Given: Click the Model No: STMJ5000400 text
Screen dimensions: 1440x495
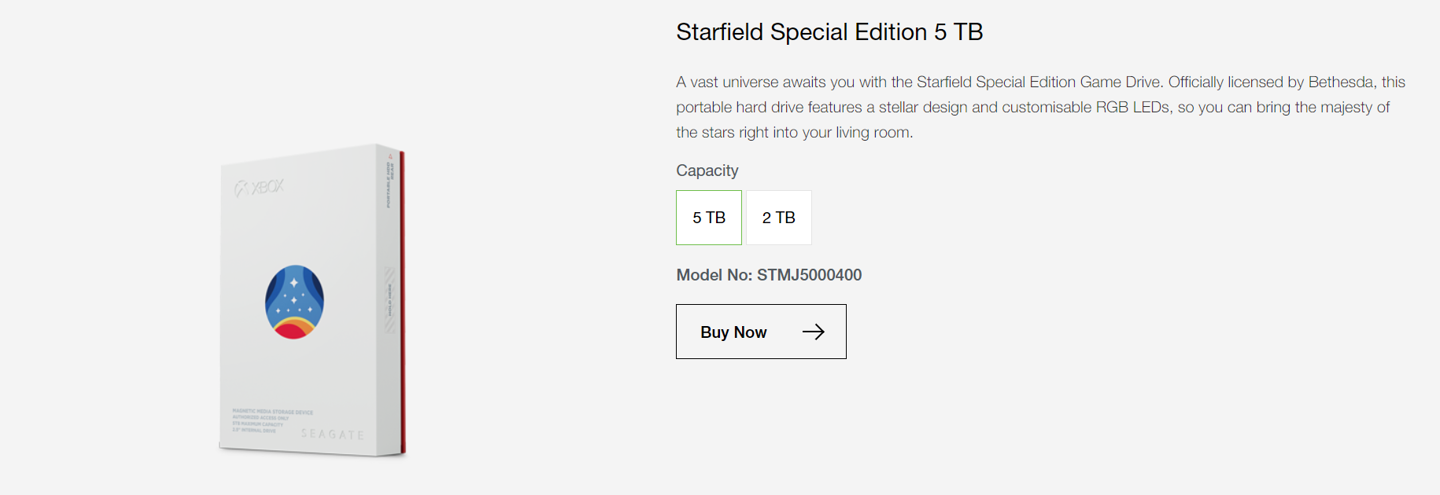Looking at the screenshot, I should click(x=768, y=275).
